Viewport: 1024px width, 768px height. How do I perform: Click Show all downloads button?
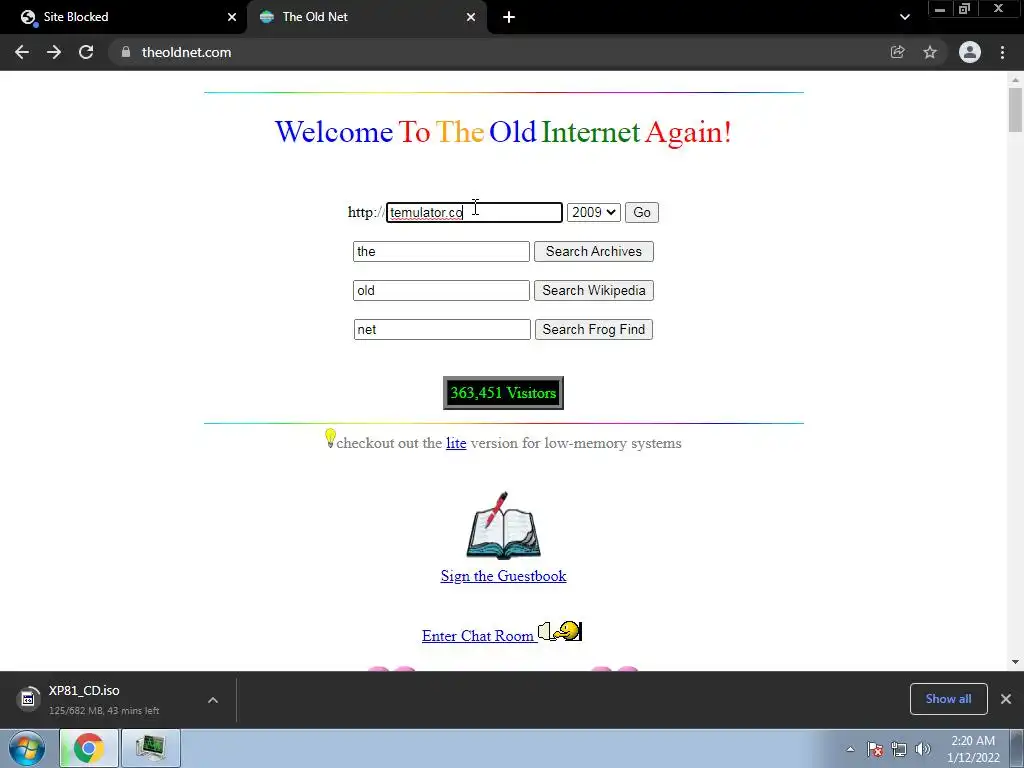tap(948, 699)
